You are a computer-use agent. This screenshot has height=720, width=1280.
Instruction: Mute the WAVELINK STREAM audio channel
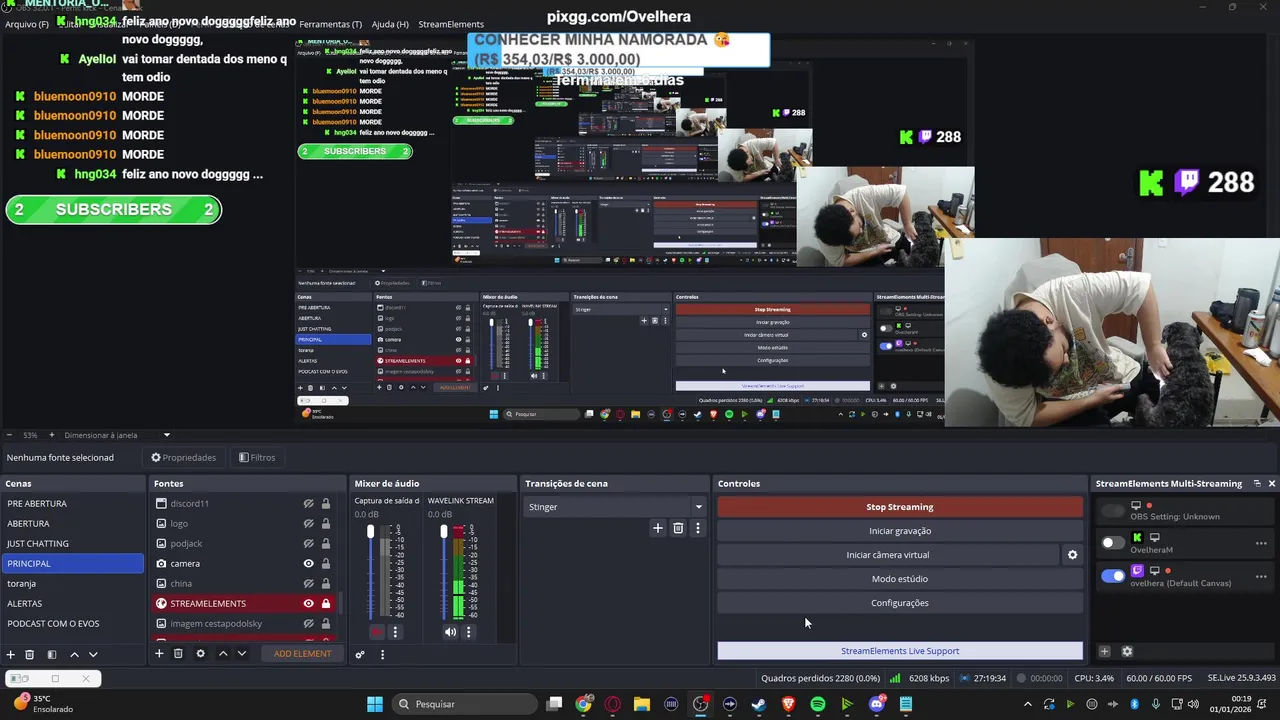450,632
